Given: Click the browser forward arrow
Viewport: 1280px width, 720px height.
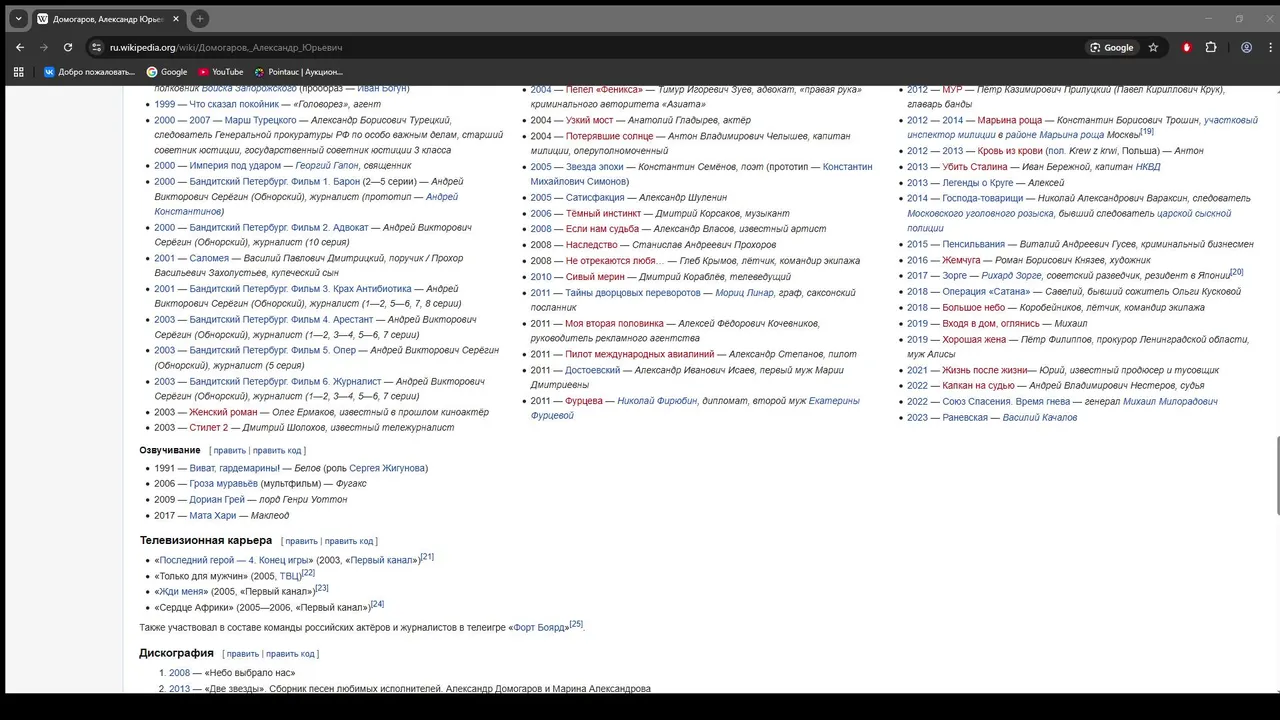Looking at the screenshot, I should [44, 47].
